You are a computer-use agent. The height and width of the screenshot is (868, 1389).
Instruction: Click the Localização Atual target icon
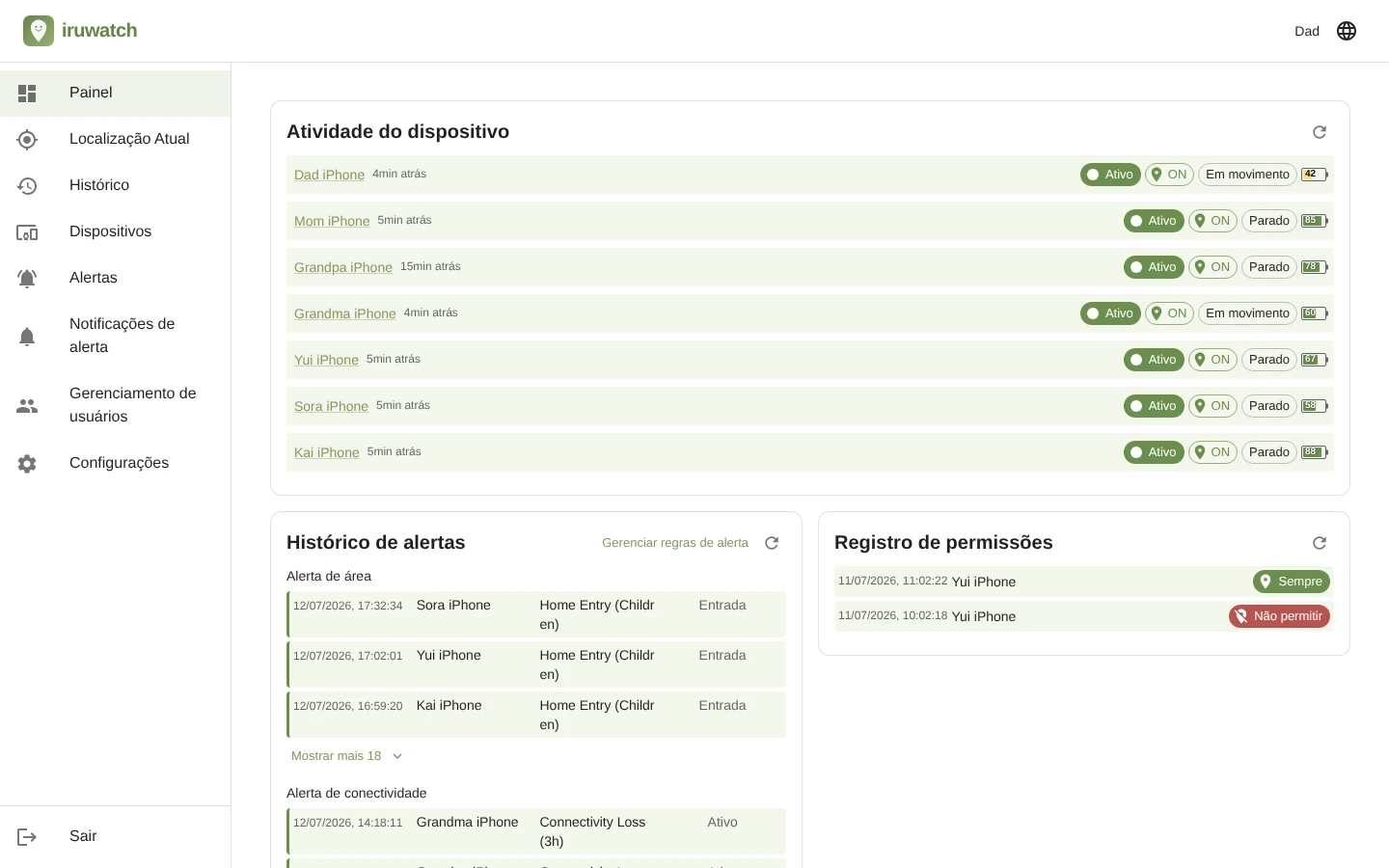[x=27, y=140]
